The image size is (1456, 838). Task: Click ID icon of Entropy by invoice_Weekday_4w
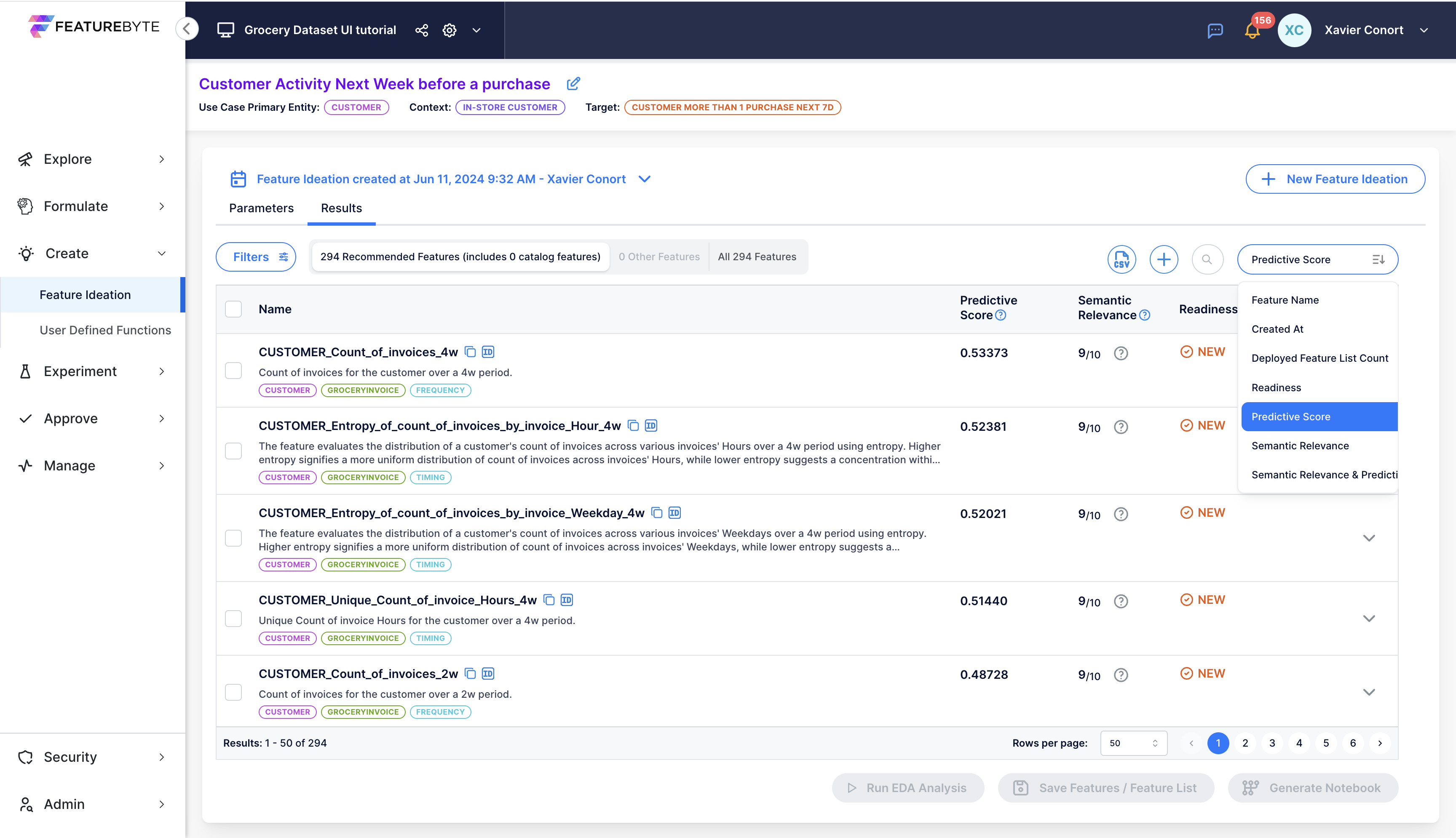coord(675,512)
